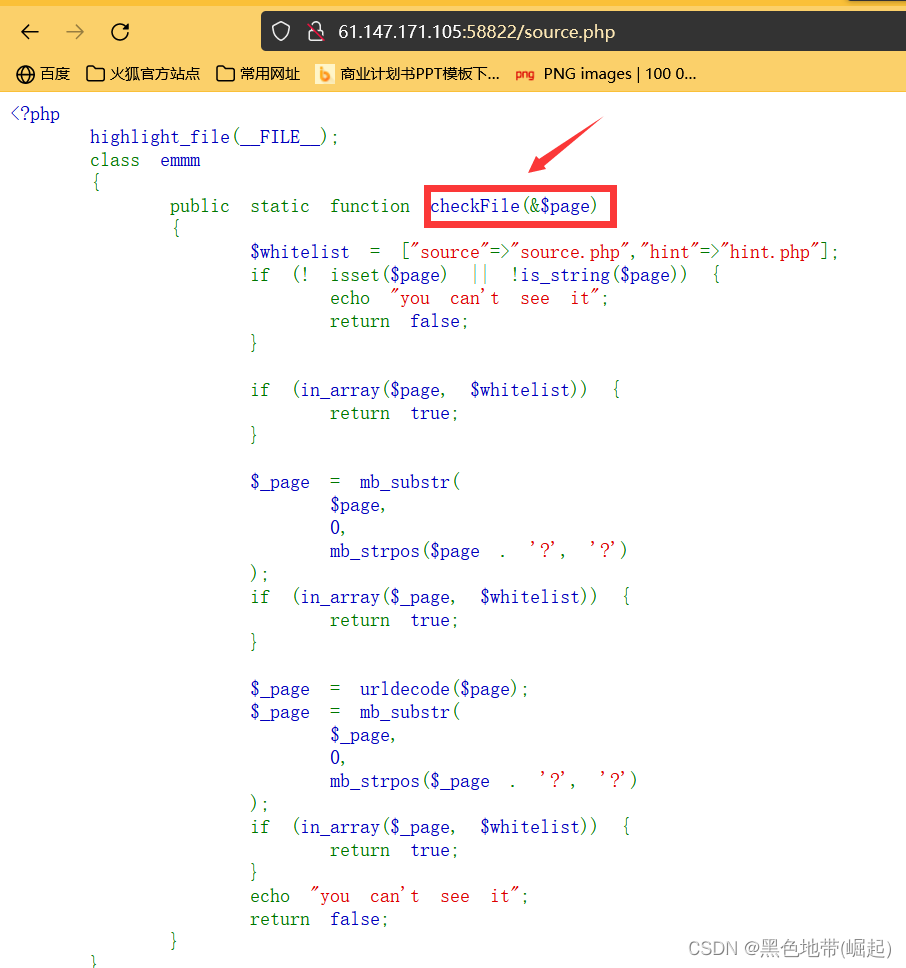This screenshot has width=906, height=968.
Task: Click the "$whitelist" variable assignment line
Action: tap(544, 252)
